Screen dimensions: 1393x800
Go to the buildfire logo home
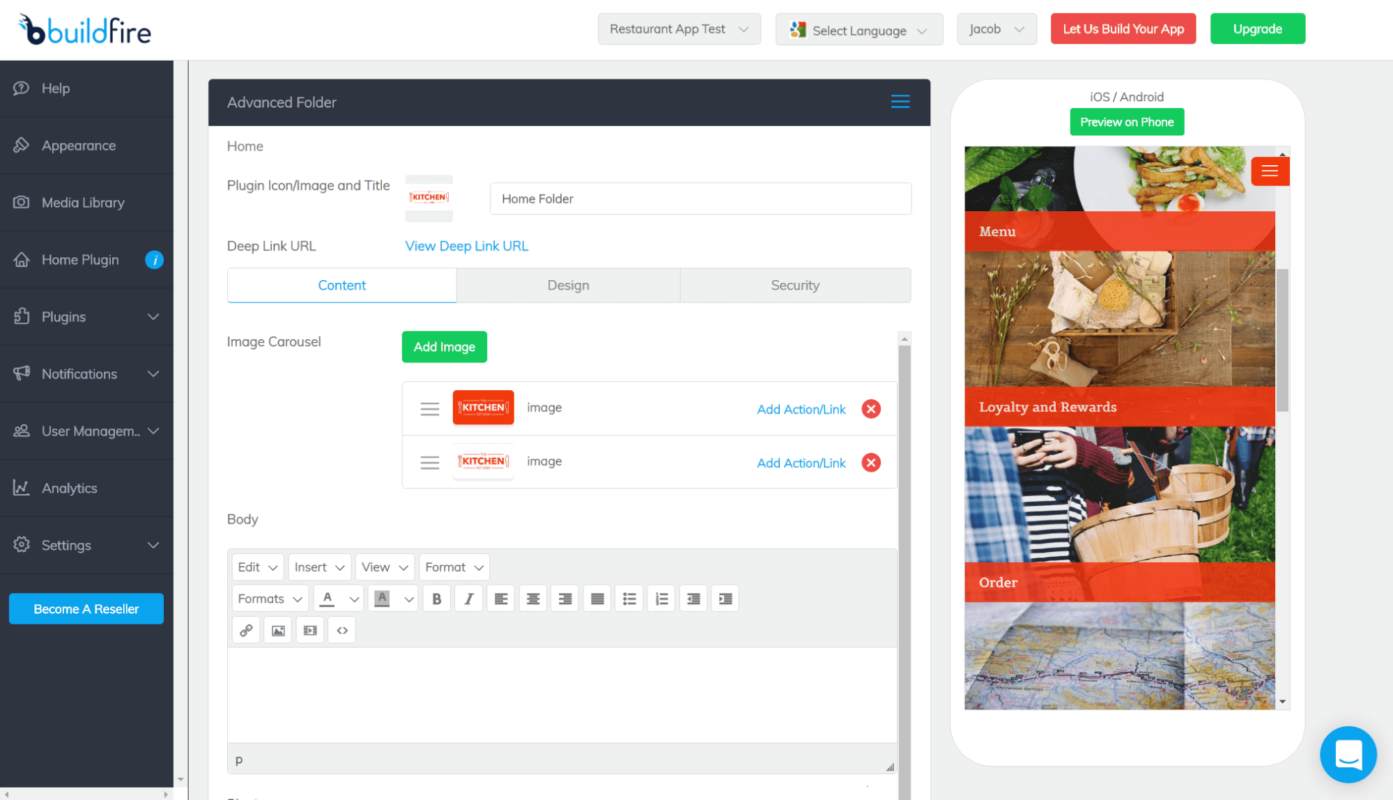pos(85,30)
